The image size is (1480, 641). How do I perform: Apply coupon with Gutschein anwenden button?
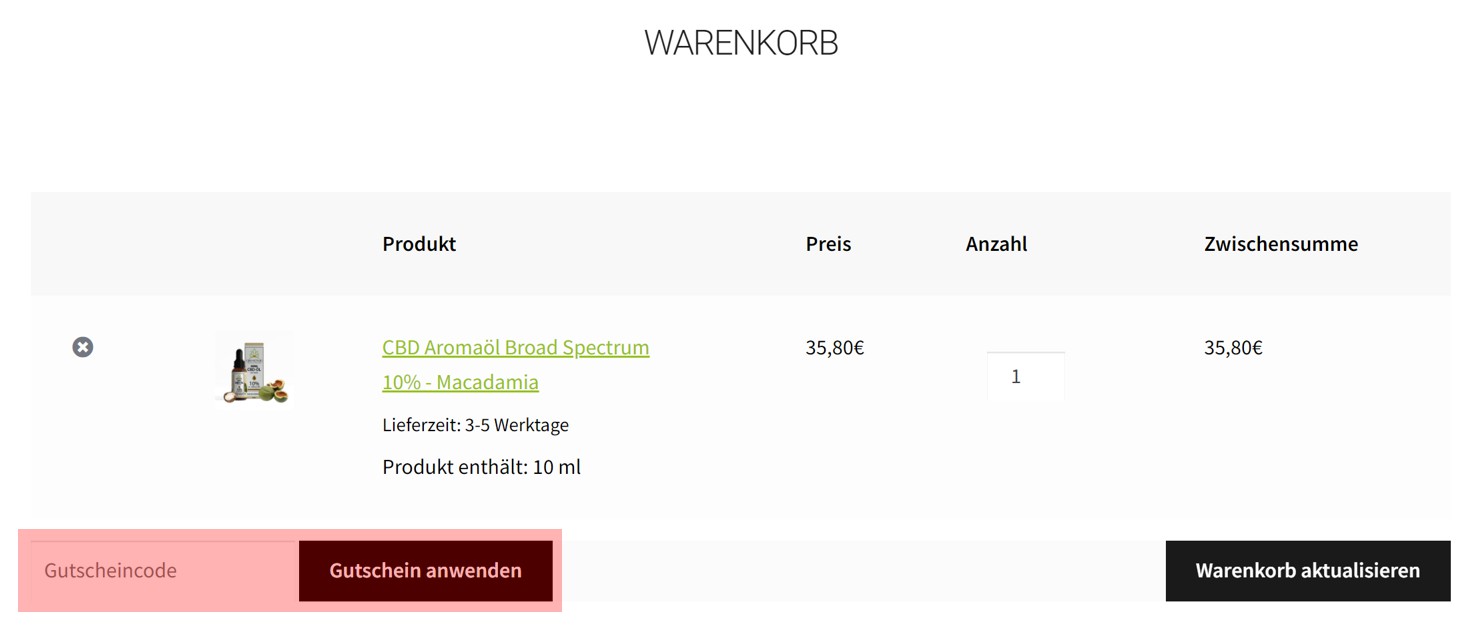[x=426, y=571]
